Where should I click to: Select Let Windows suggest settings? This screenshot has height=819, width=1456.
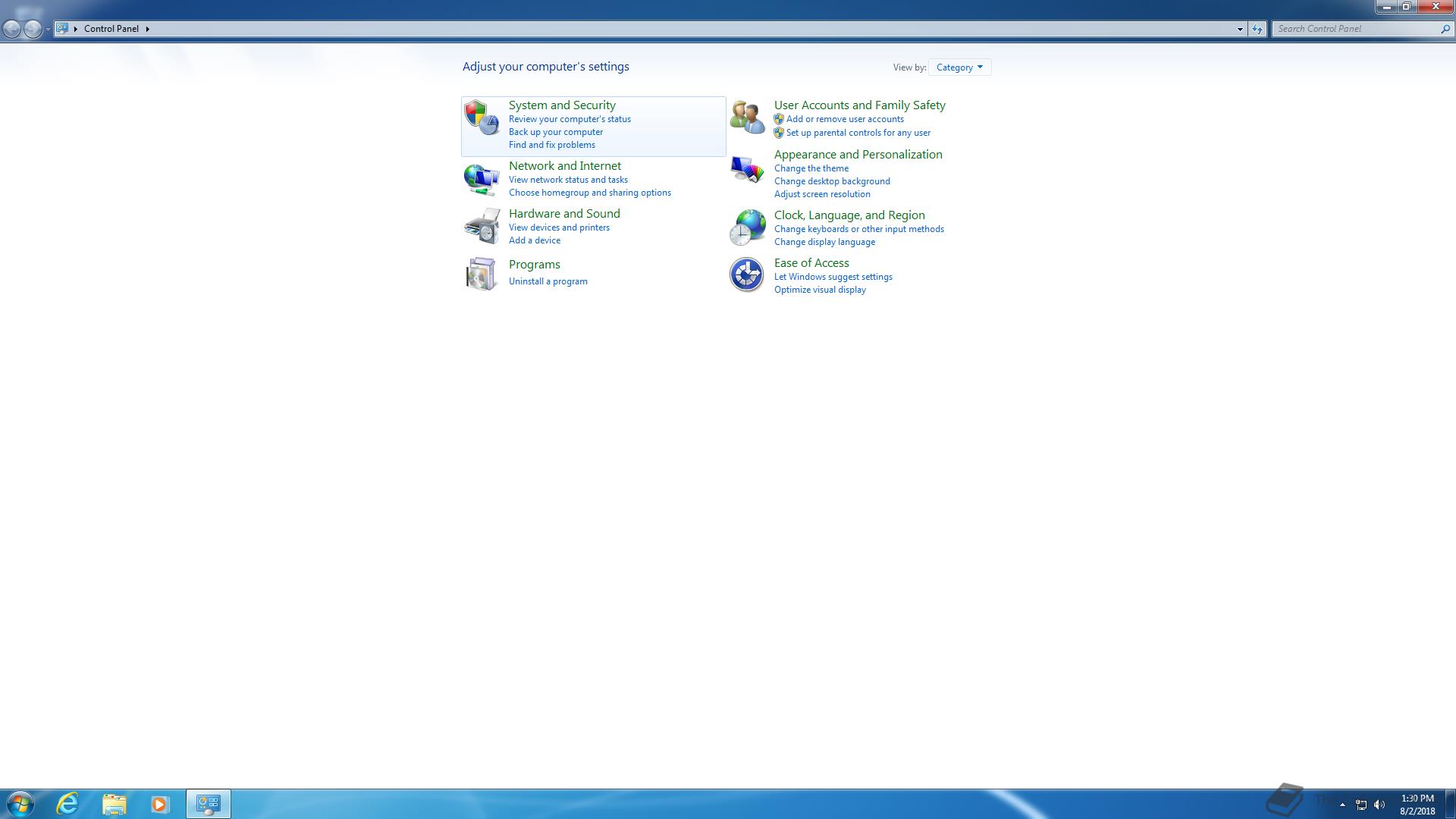[x=833, y=277]
